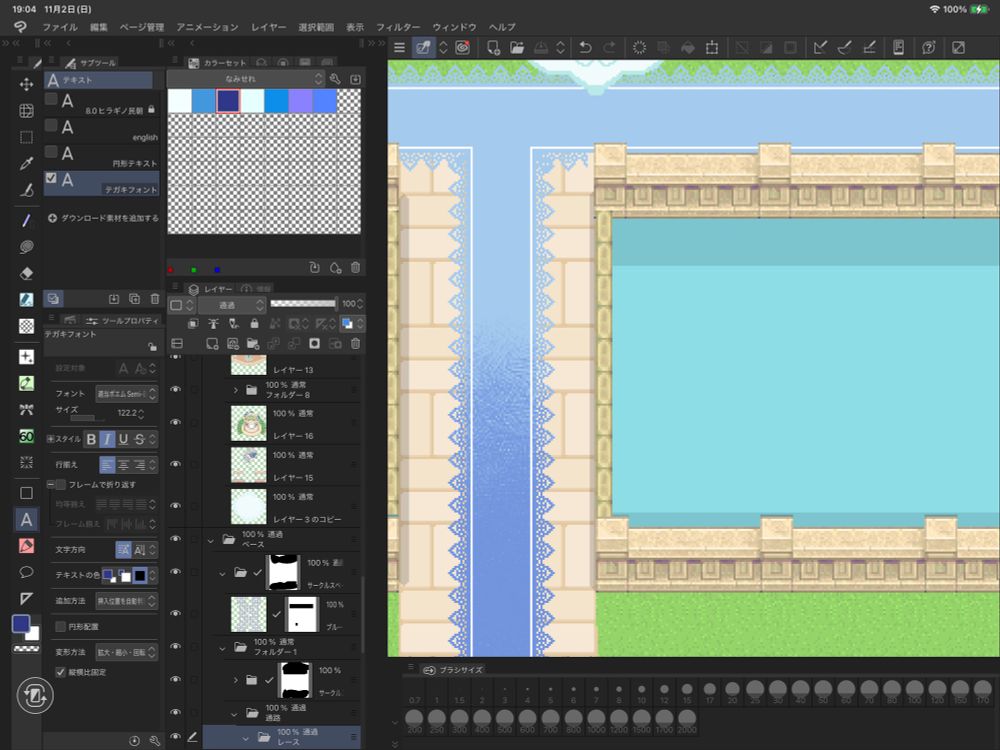Open the 通過 blend mode dropdown
Viewport: 1000px width, 750px height.
(232, 304)
